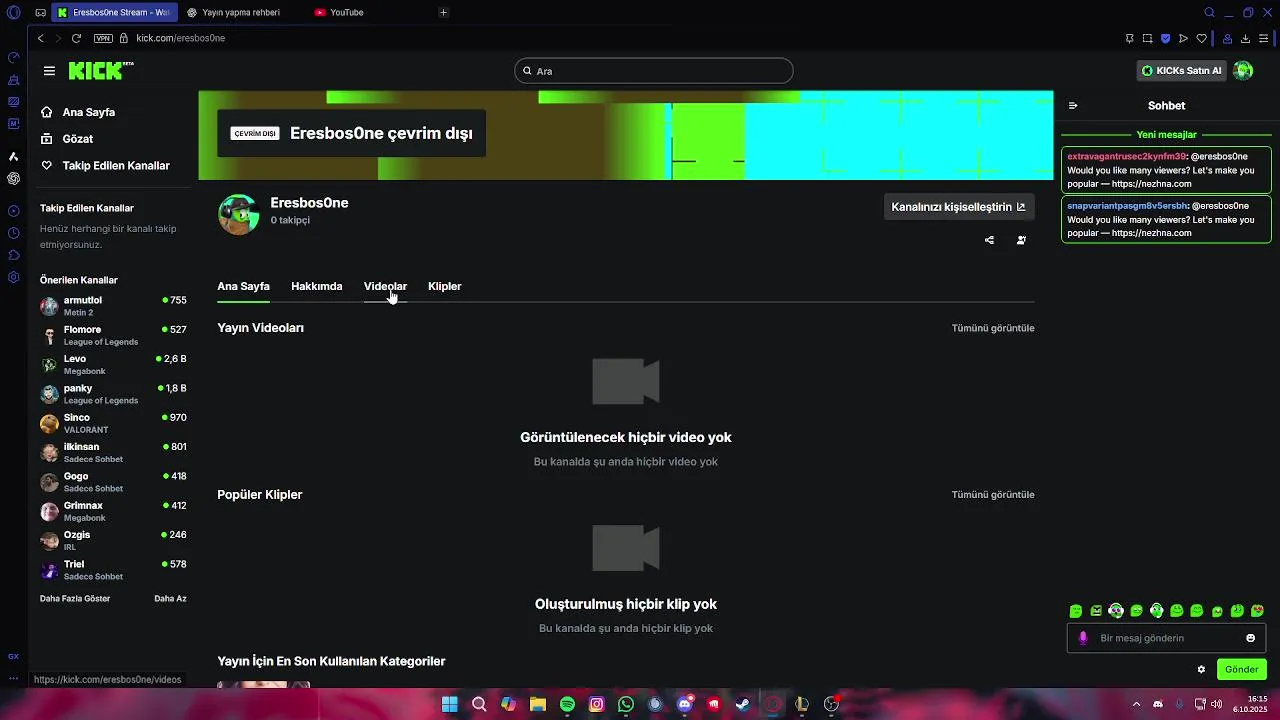
Task: Click Kanalınızı kişiselleştirin button
Action: [x=958, y=207]
